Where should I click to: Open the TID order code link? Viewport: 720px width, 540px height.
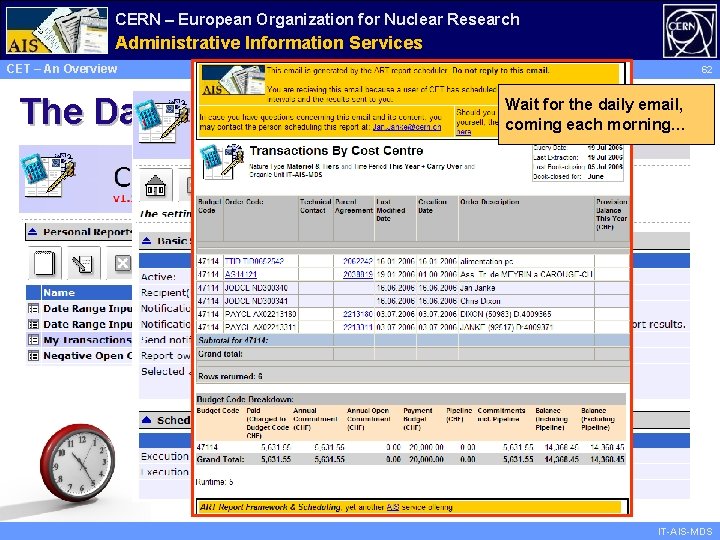[254, 261]
